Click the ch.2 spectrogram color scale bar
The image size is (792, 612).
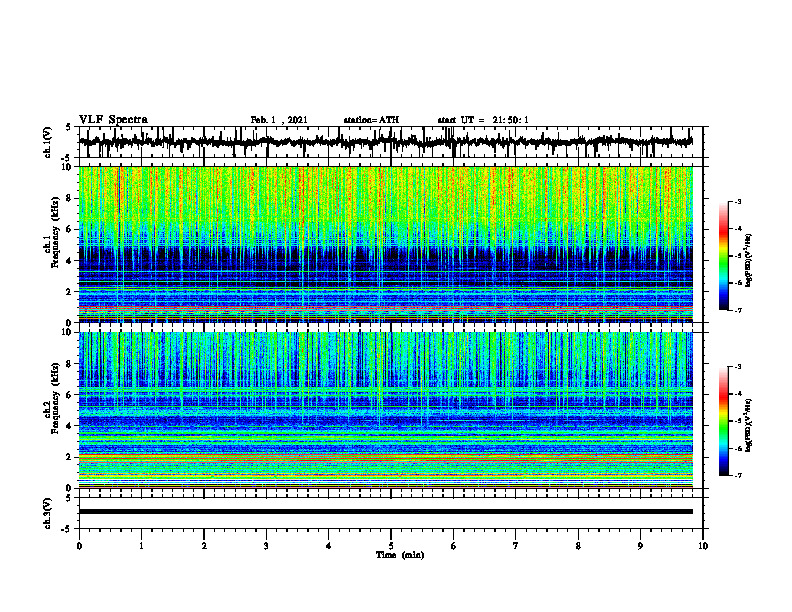[x=724, y=421]
